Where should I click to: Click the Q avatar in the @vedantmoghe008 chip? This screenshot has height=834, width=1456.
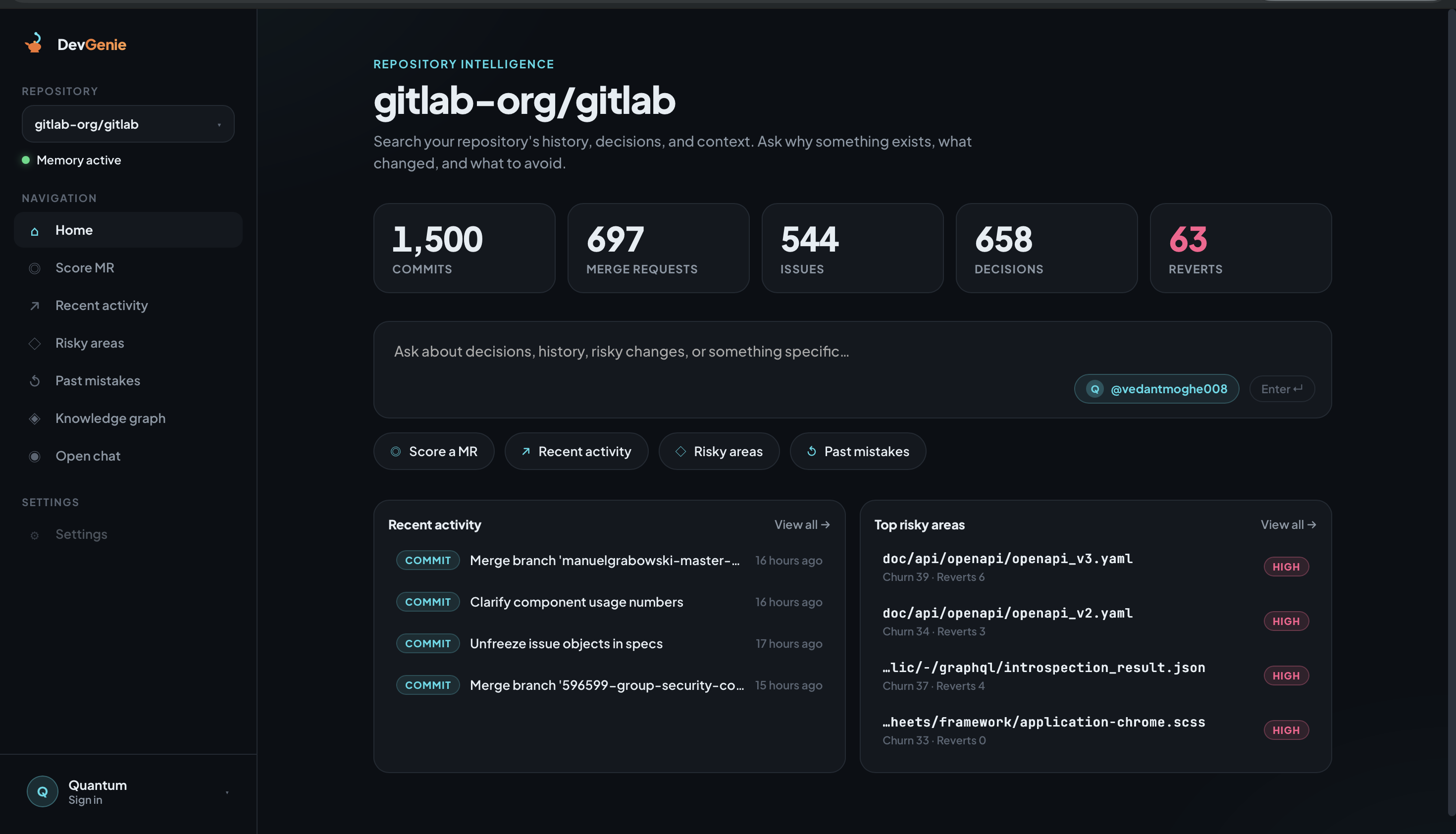[1094, 389]
